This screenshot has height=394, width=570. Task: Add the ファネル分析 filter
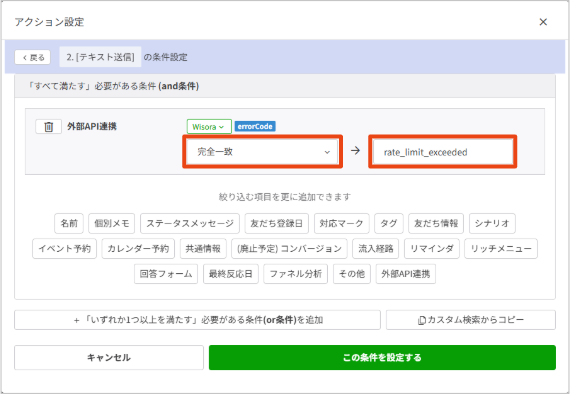(x=296, y=274)
